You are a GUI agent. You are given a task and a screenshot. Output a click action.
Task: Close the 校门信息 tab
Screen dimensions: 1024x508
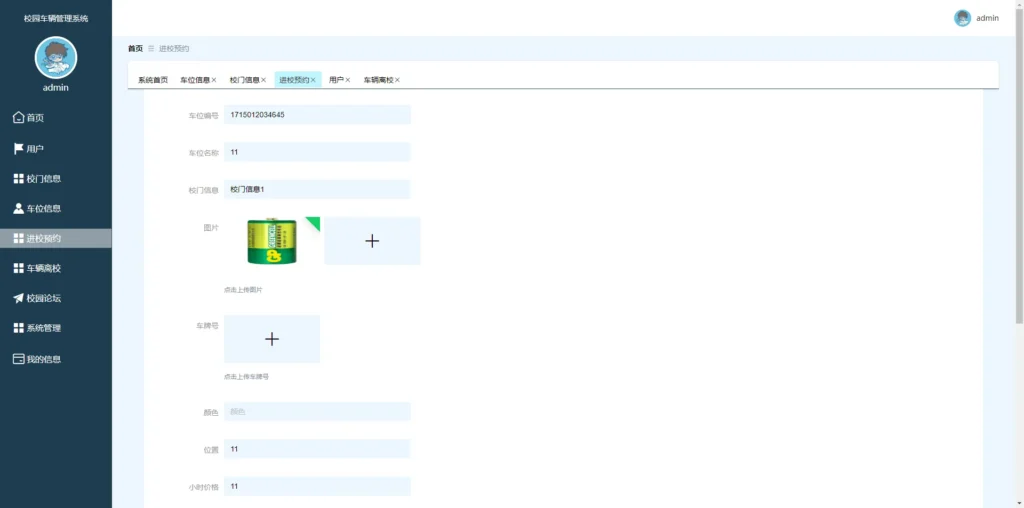[263, 80]
